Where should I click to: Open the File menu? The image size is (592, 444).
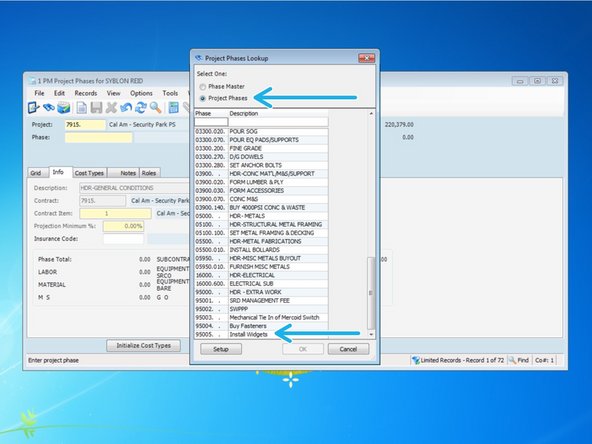[39, 93]
